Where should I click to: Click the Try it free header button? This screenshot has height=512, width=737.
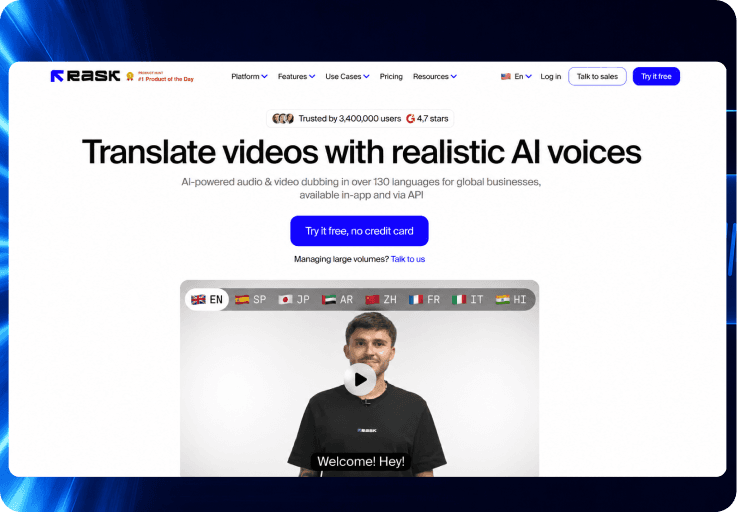point(656,77)
